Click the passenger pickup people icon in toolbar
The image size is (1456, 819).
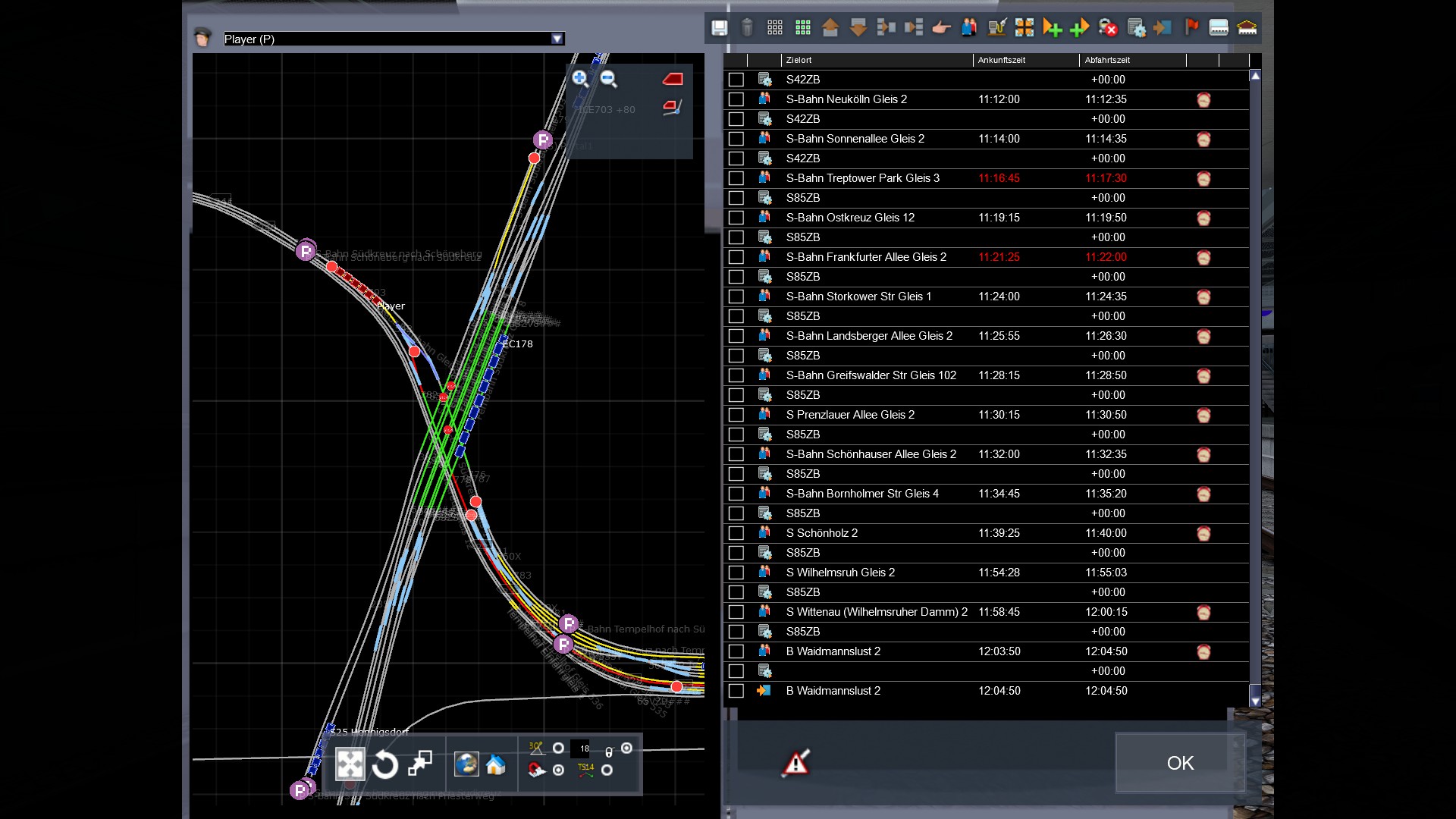[x=968, y=28]
